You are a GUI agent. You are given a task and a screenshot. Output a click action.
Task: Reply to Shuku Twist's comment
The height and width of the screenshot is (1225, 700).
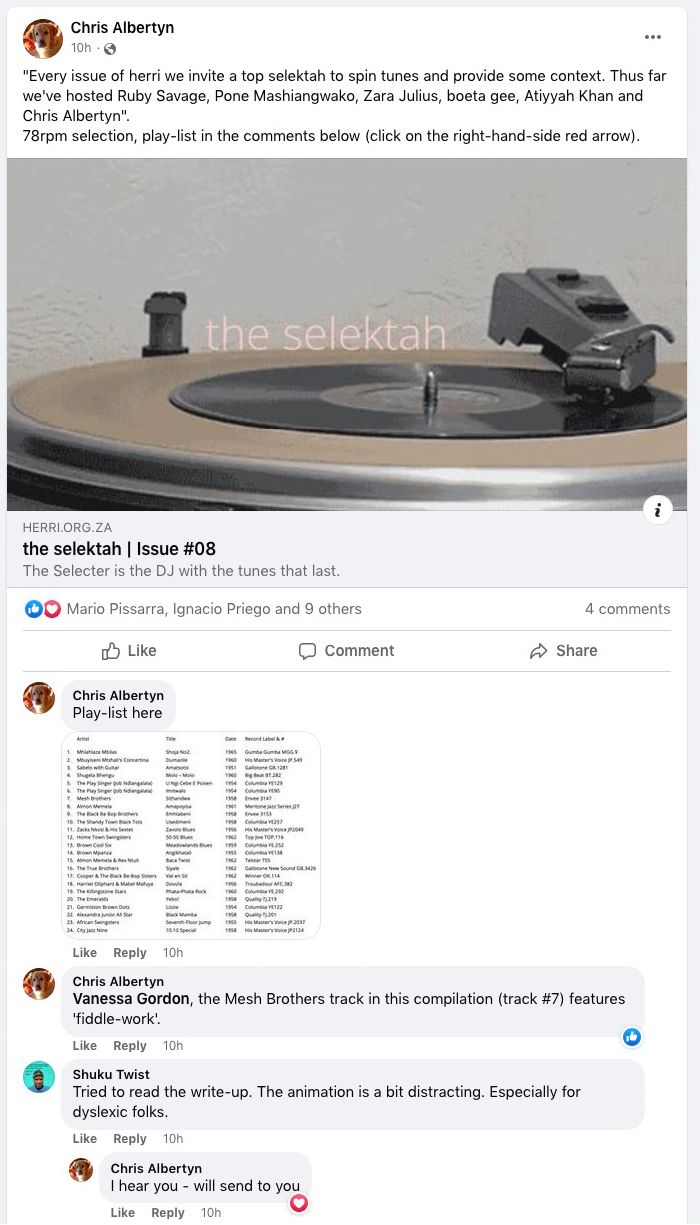[x=129, y=1139]
